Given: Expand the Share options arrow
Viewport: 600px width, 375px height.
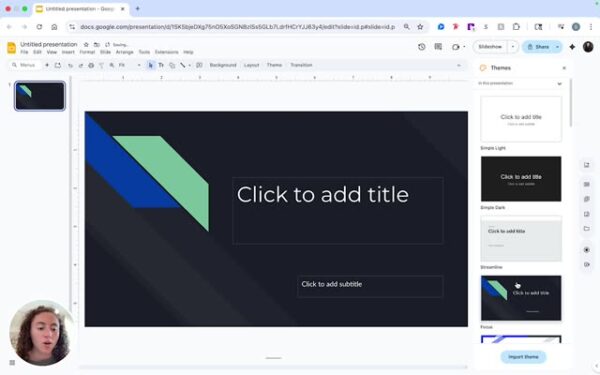Looking at the screenshot, I should tap(558, 47).
